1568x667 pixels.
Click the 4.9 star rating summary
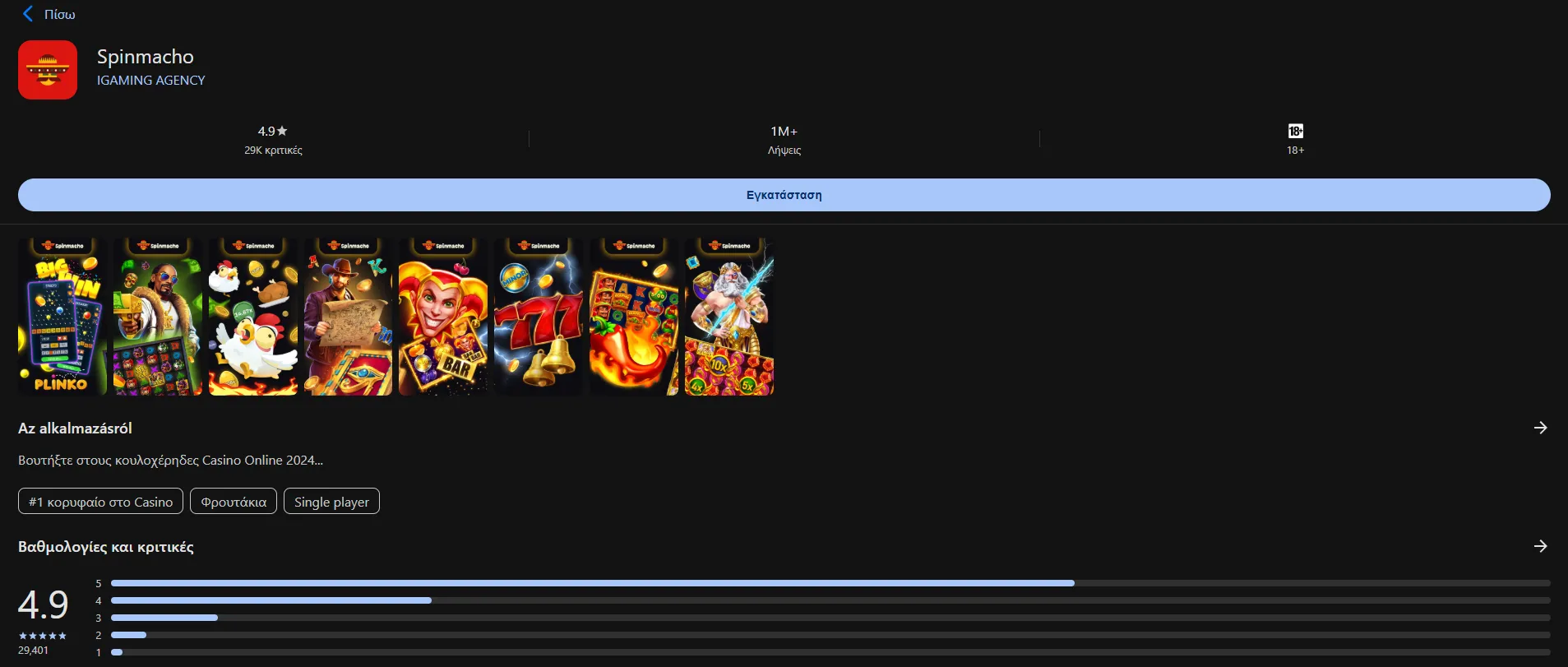click(x=273, y=131)
